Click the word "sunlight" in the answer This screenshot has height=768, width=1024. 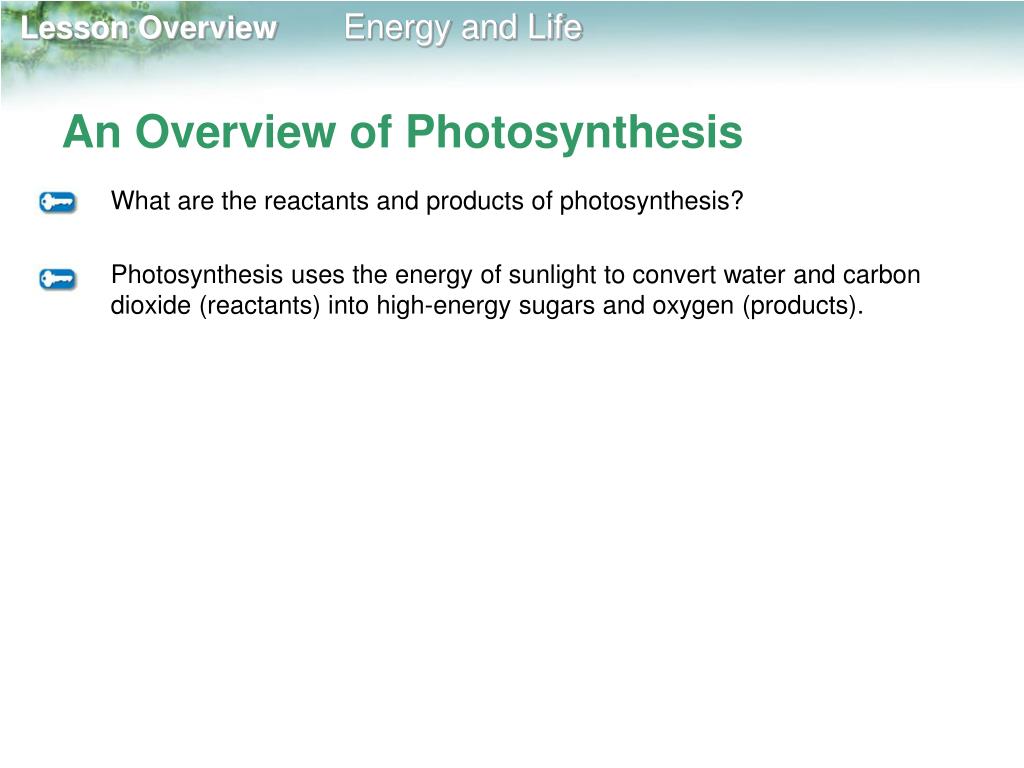[552, 275]
